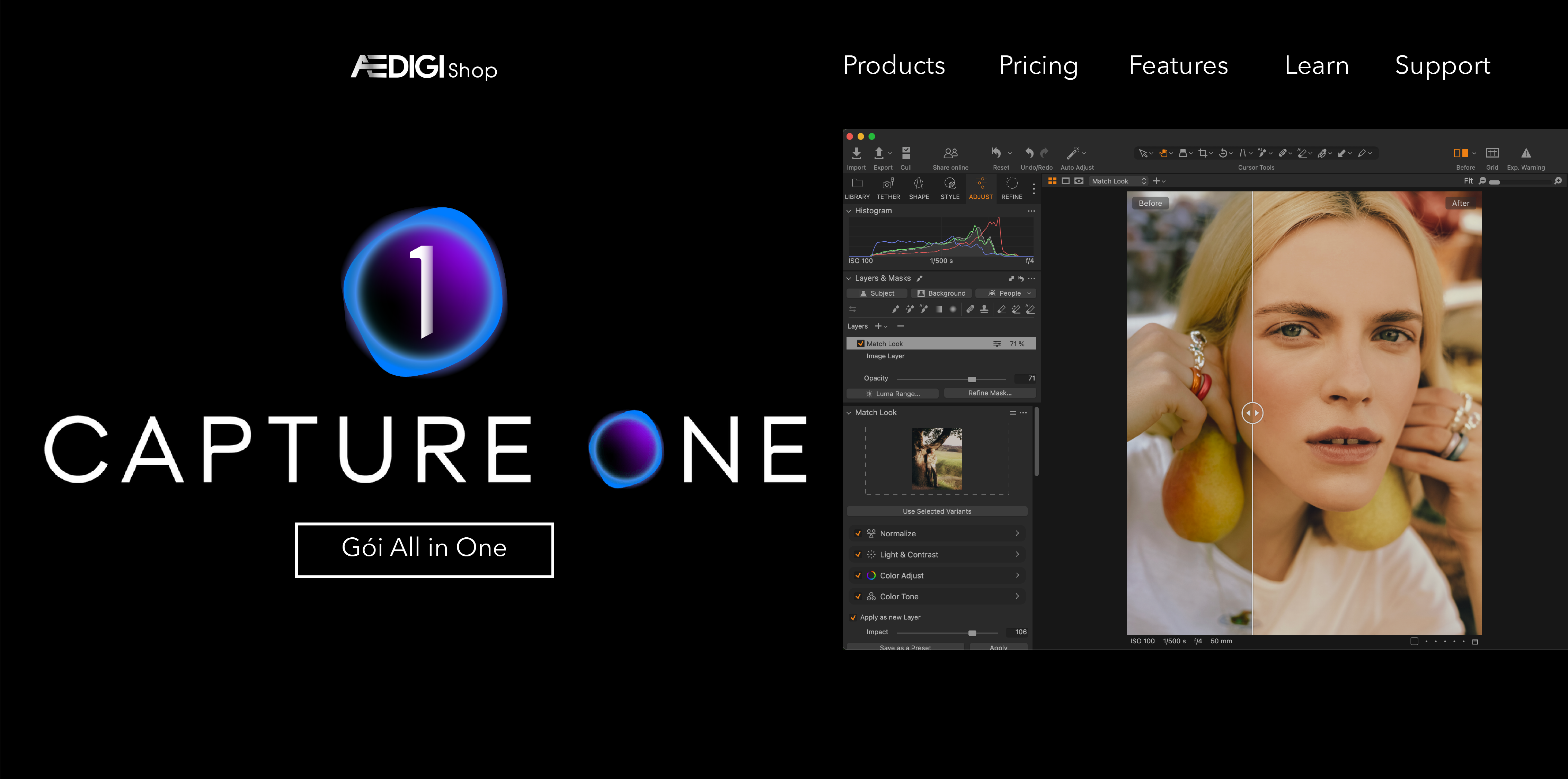Click the Opacity value field showing 71
The width and height of the screenshot is (1568, 779).
click(x=1026, y=378)
